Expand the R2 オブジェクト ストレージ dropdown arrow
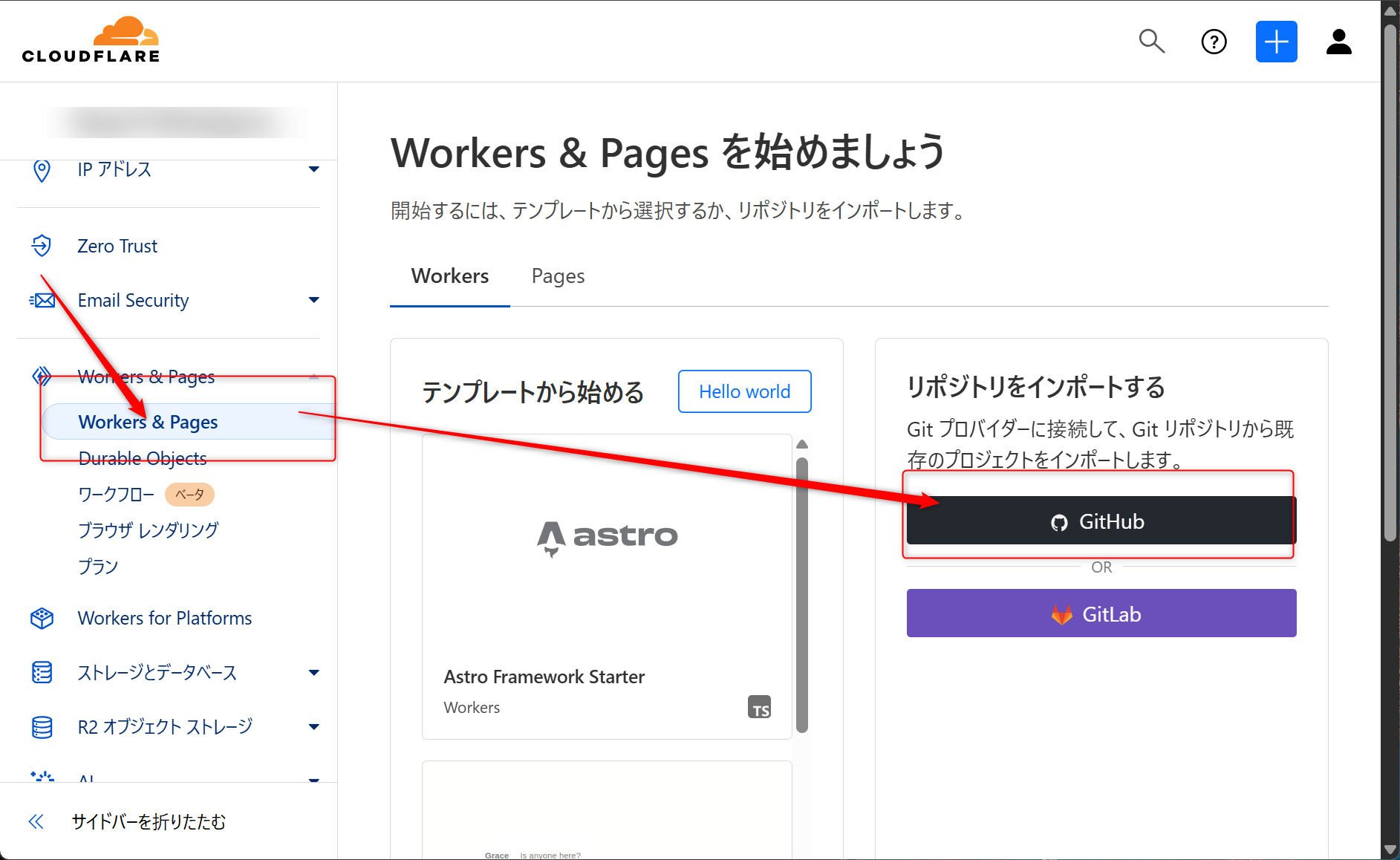Image resolution: width=1400 pixels, height=860 pixels. click(314, 727)
